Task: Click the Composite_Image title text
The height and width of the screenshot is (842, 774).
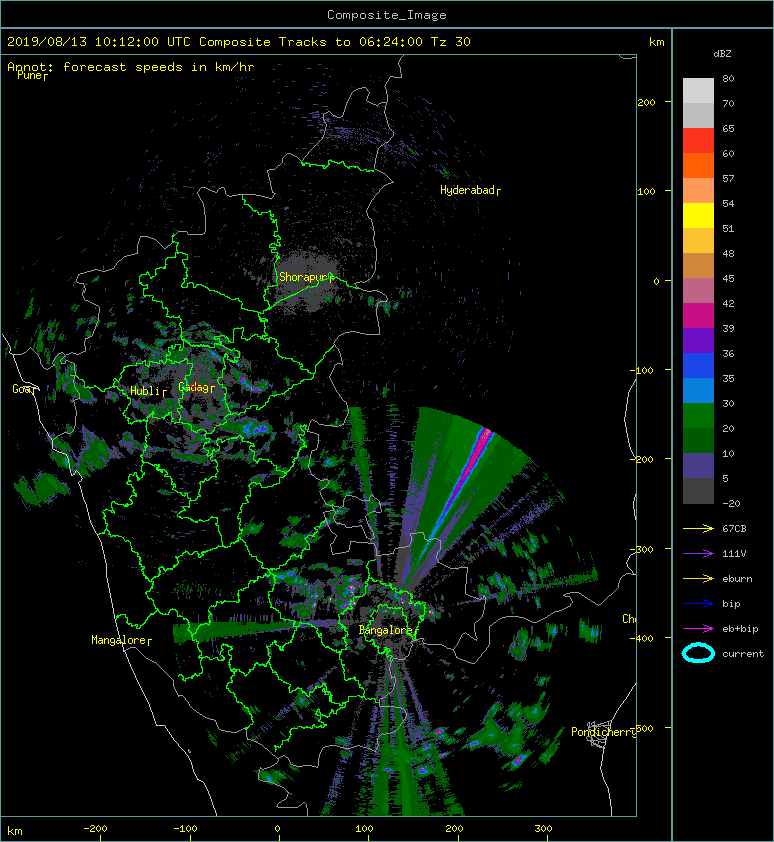Action: [x=387, y=15]
